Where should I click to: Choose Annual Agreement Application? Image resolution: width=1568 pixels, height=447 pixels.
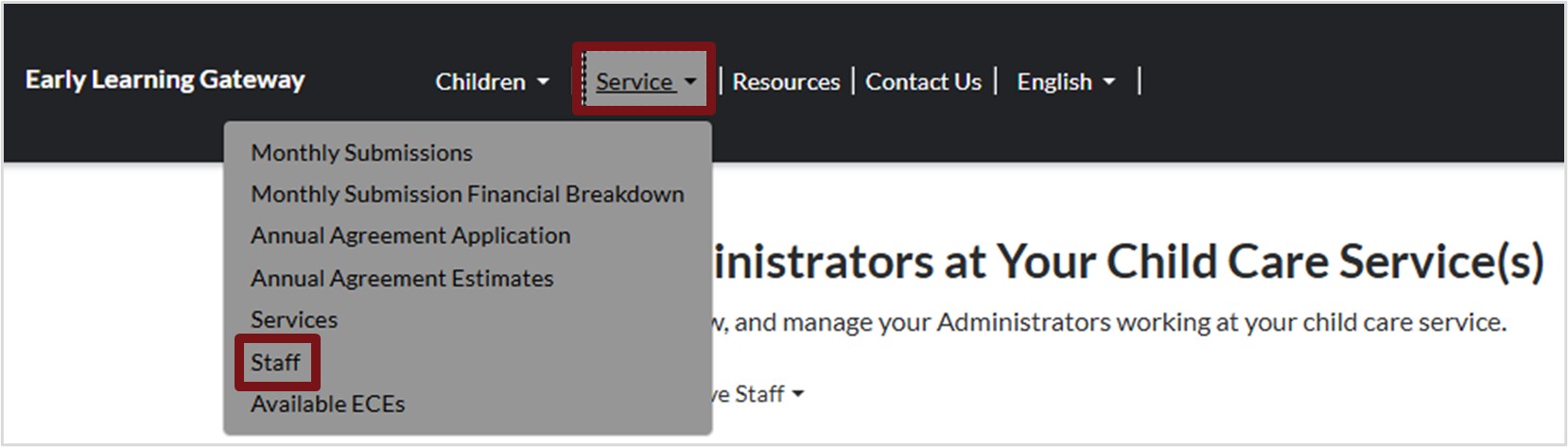pyautogui.click(x=410, y=236)
